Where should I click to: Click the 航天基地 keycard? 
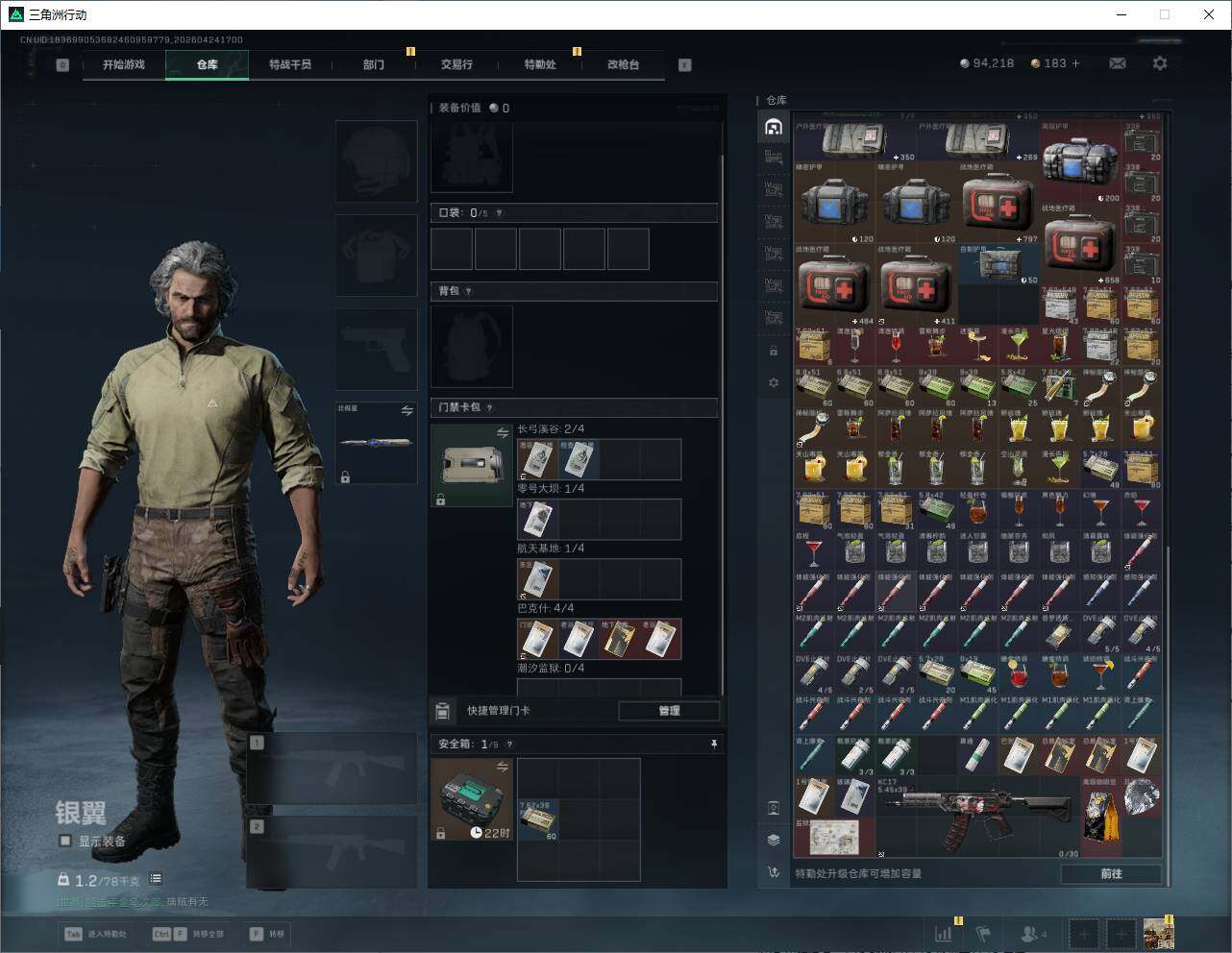pos(537,579)
